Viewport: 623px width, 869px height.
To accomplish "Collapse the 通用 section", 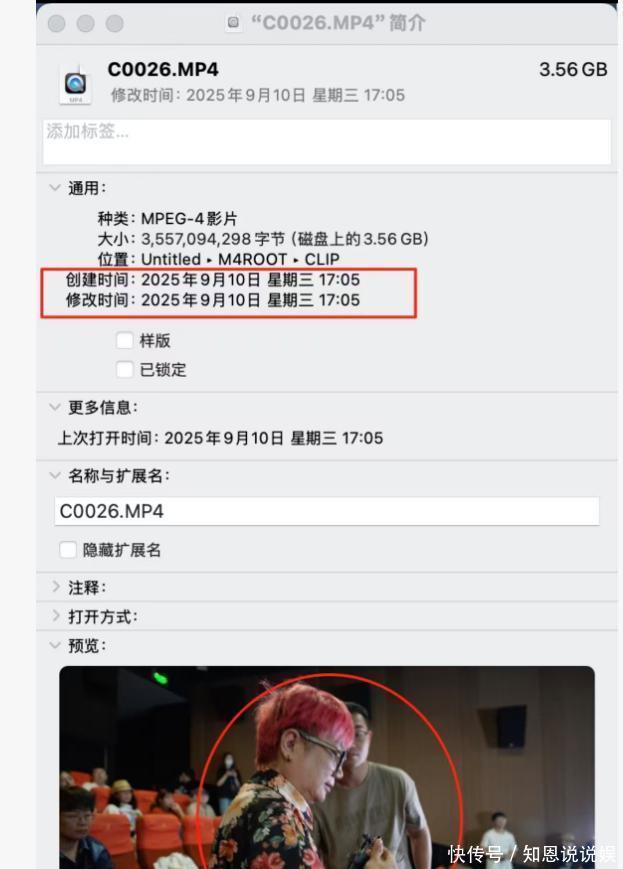I will (55, 188).
